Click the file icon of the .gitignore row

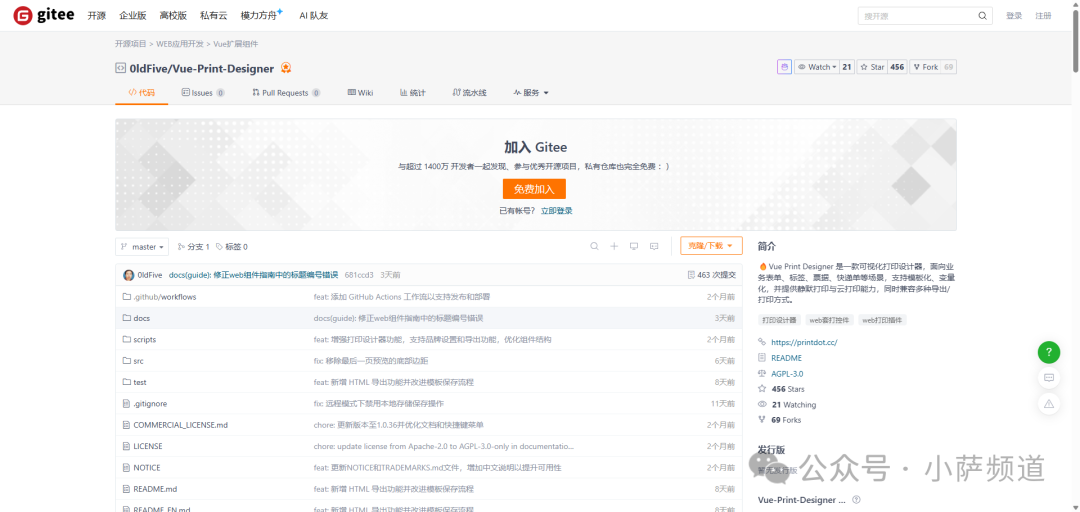pos(127,403)
